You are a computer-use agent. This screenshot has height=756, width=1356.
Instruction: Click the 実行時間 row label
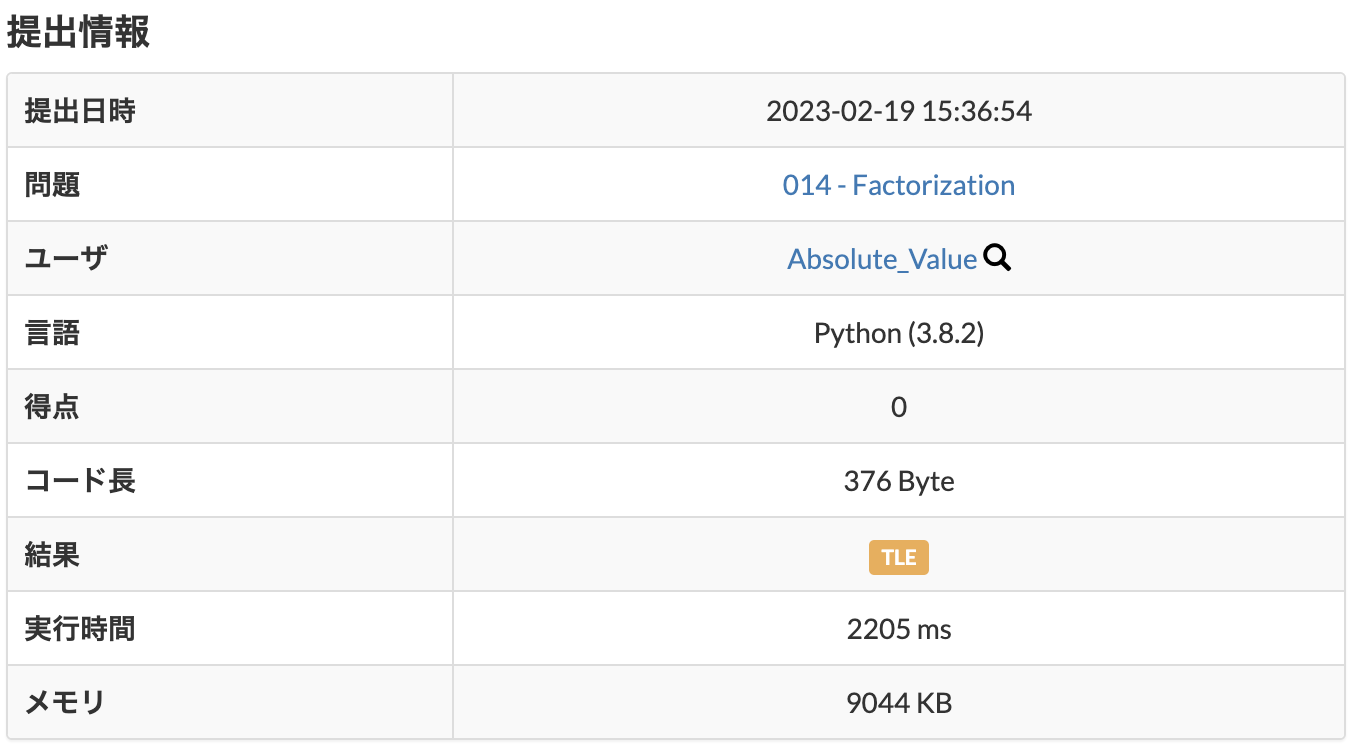pyautogui.click(x=80, y=629)
